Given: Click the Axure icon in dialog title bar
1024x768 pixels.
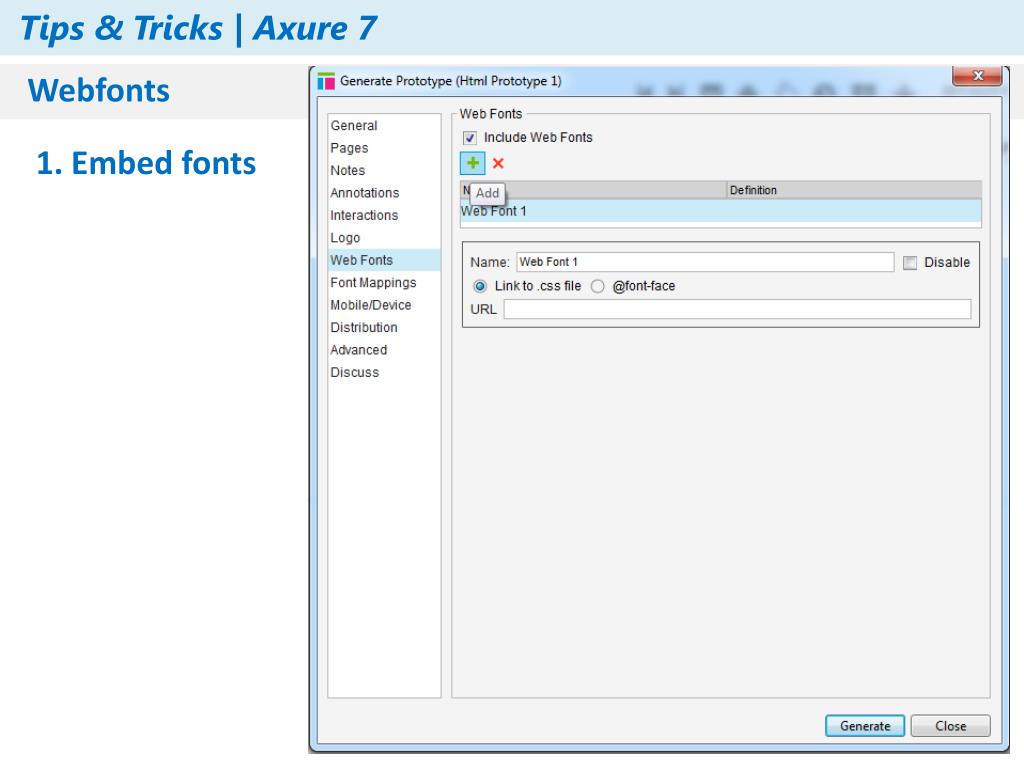Looking at the screenshot, I should click(x=326, y=81).
